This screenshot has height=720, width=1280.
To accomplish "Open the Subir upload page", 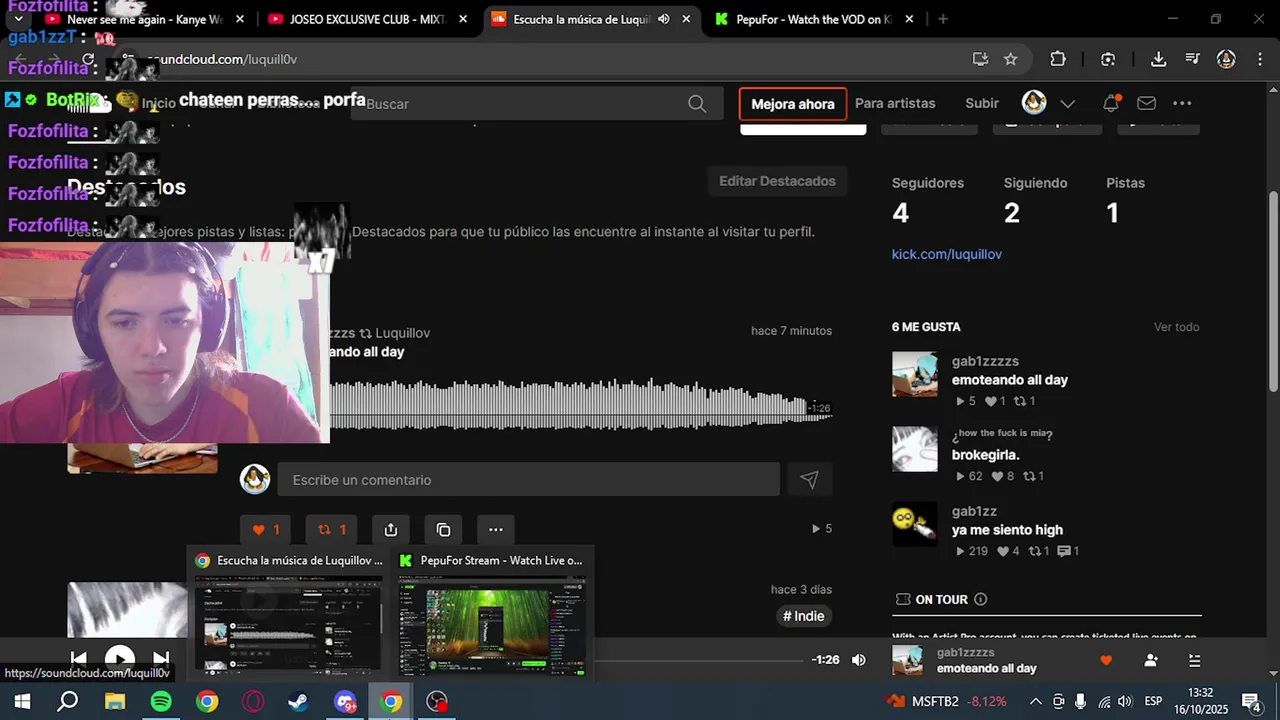I will [x=982, y=103].
